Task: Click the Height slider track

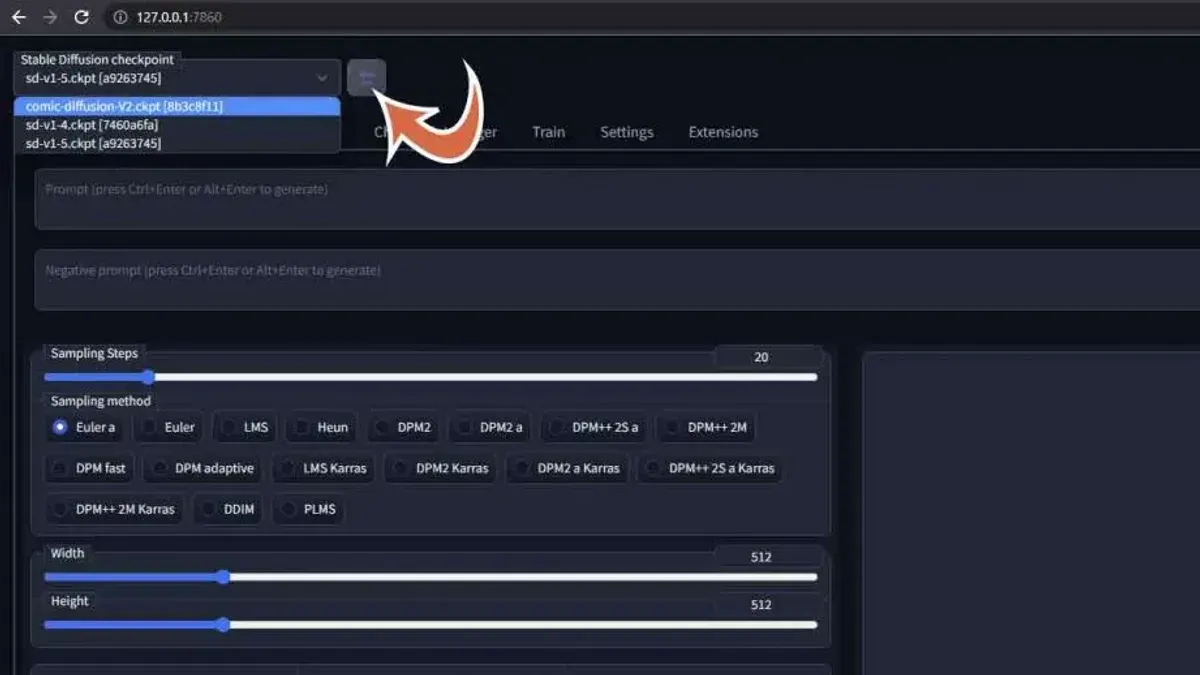Action: coord(430,625)
